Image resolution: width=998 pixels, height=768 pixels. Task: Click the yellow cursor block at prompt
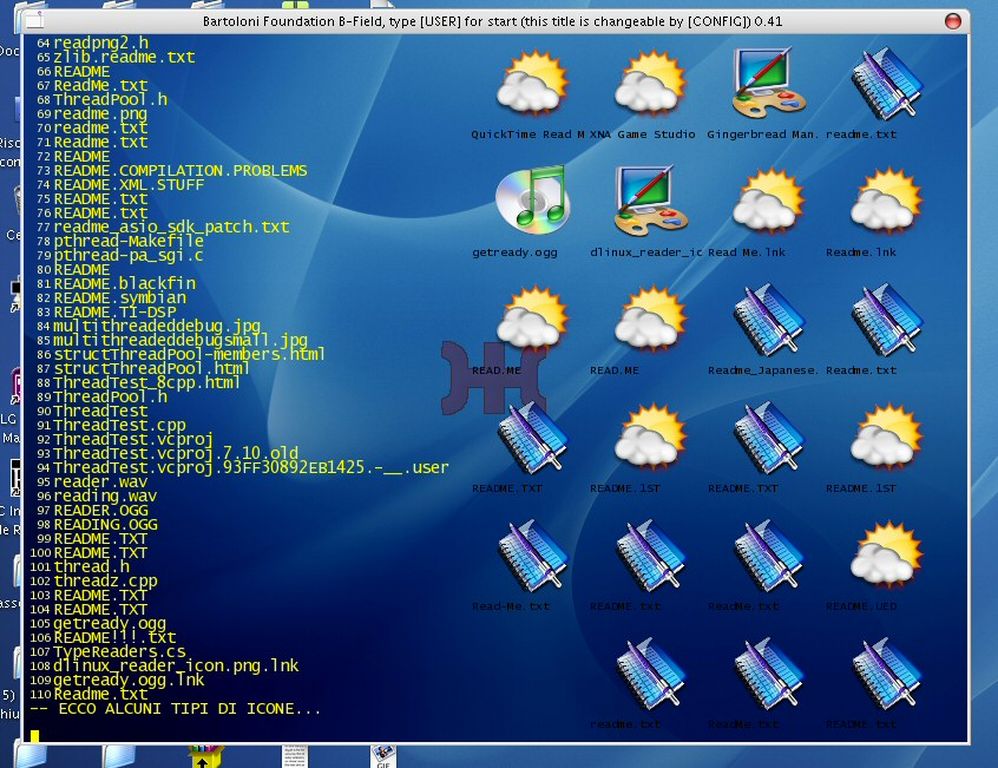coord(34,736)
